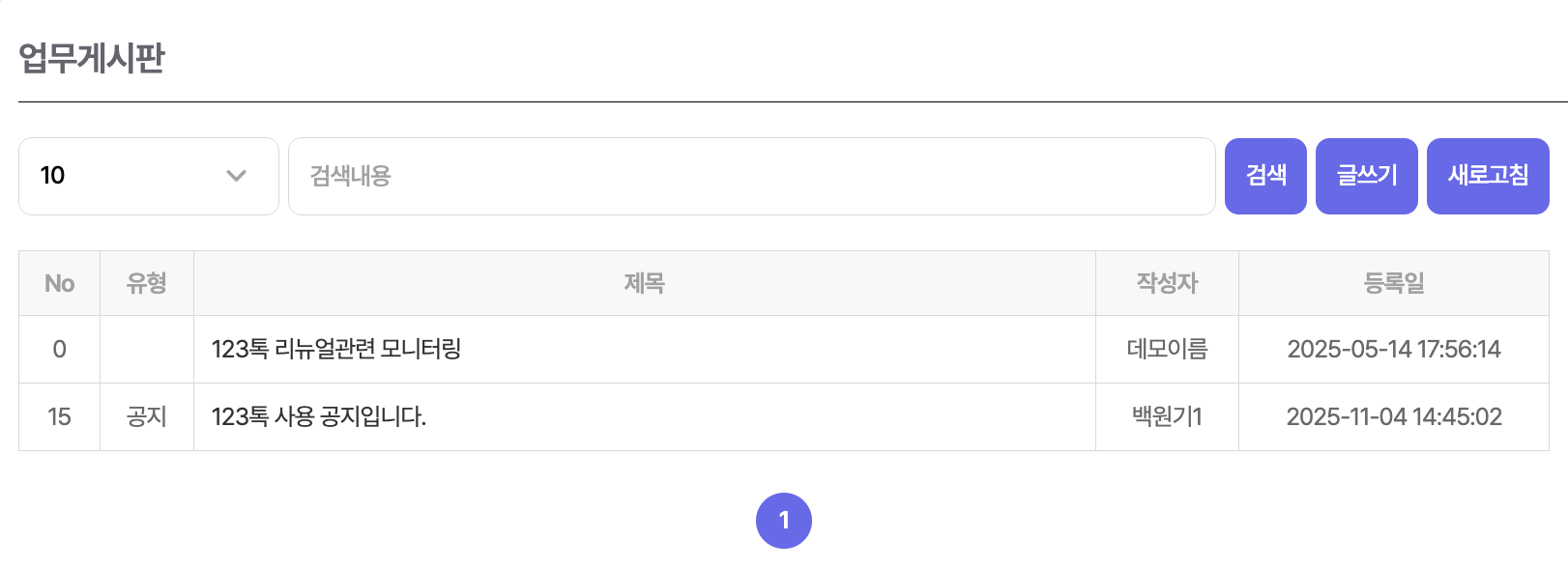Click the 작성자 column header
This screenshot has width=1568, height=570.
(x=1167, y=283)
